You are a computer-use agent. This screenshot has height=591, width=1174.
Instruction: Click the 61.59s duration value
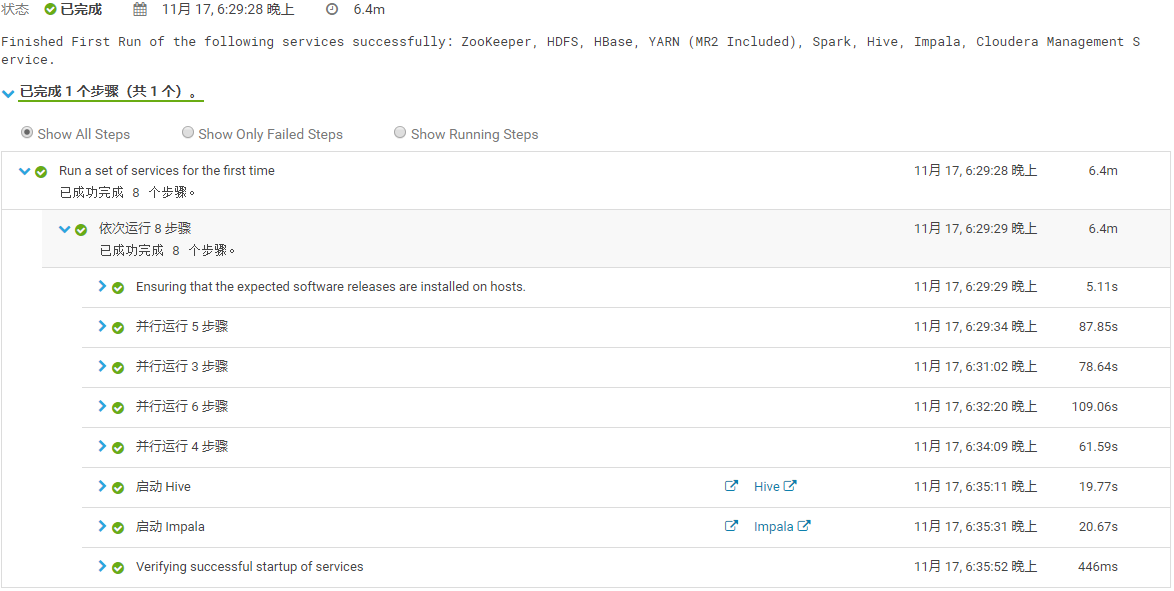point(1098,447)
